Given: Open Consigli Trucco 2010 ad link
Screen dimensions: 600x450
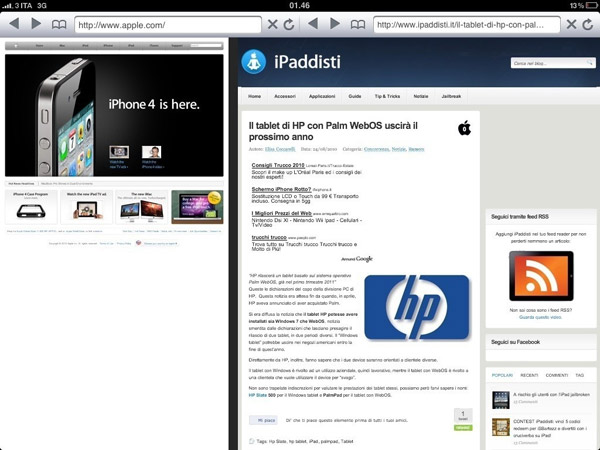Looking at the screenshot, I should pos(278,165).
